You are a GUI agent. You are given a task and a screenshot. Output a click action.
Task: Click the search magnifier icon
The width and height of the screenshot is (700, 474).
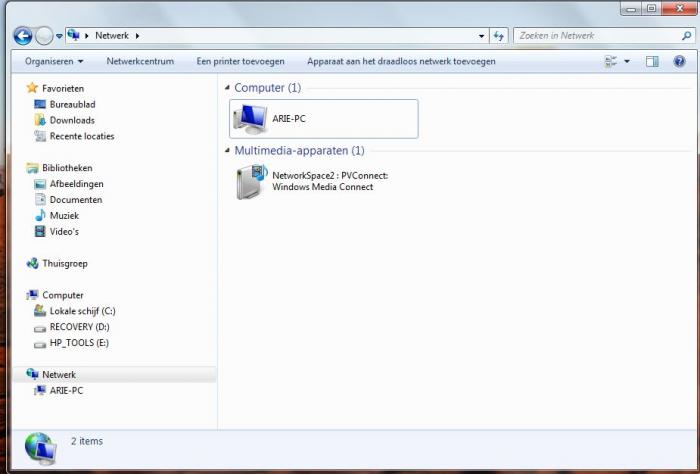[687, 36]
